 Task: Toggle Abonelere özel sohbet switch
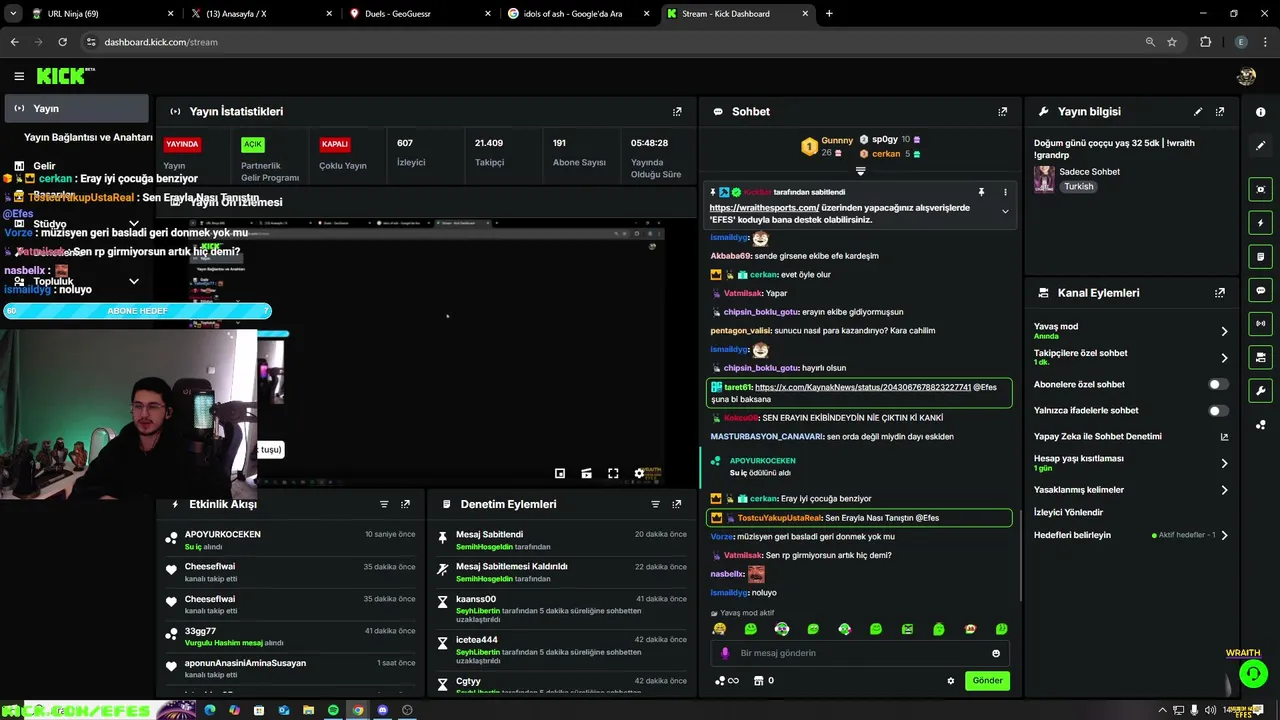(x=1218, y=384)
